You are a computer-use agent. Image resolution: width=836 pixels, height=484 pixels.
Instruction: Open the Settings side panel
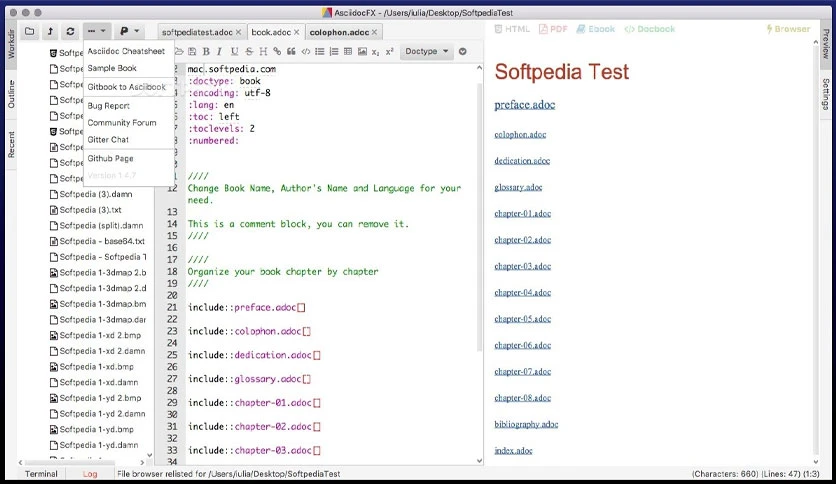[825, 94]
